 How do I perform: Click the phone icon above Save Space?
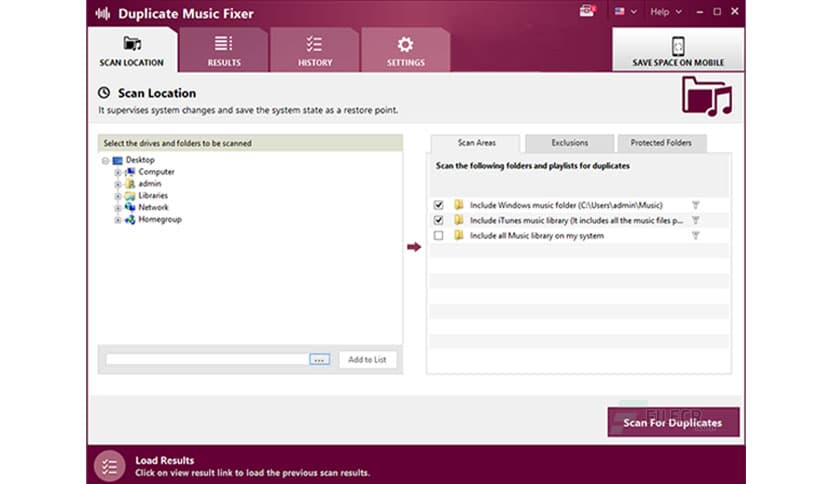point(678,46)
